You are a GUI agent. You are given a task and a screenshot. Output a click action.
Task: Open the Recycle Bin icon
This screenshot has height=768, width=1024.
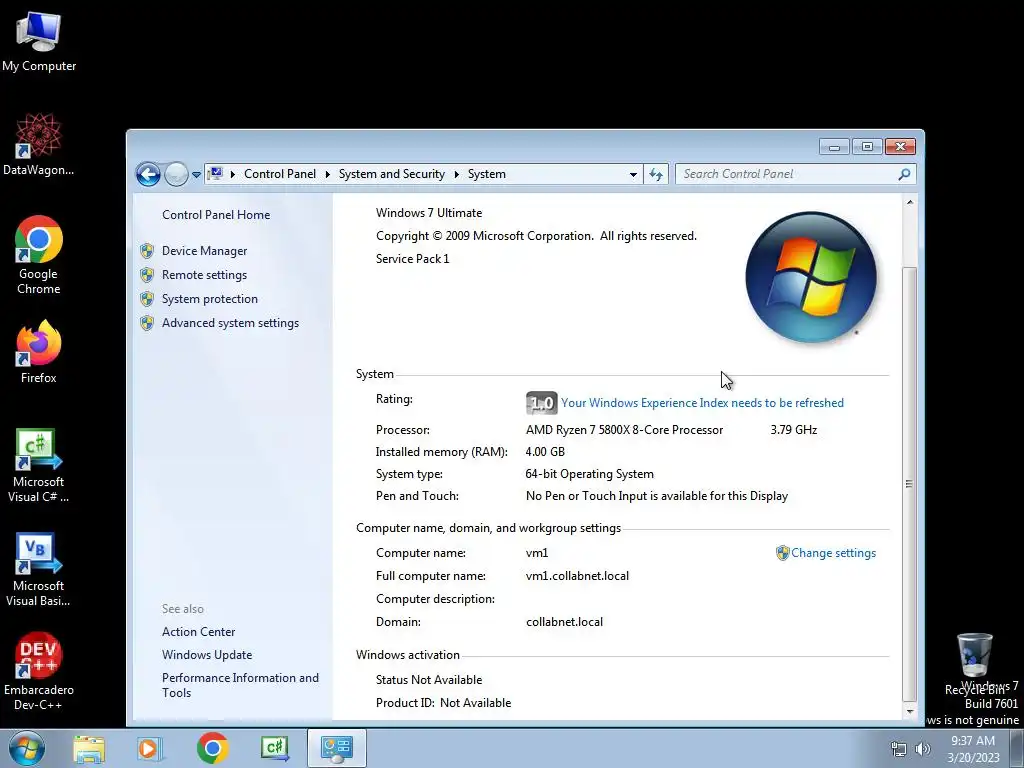tap(974, 663)
